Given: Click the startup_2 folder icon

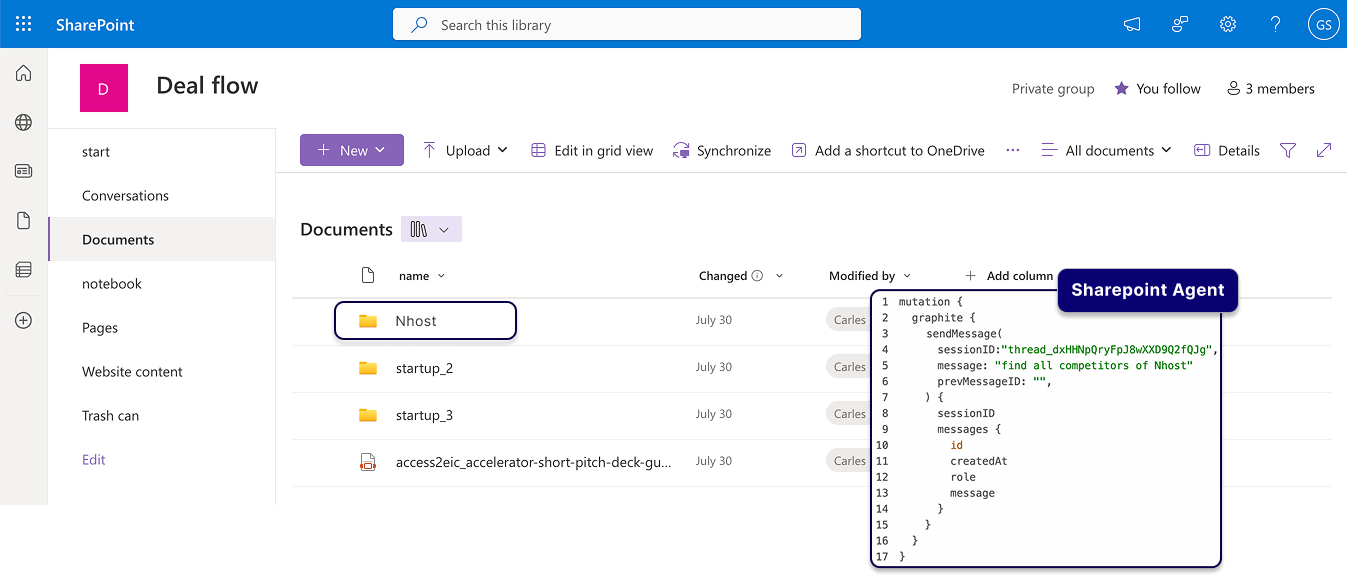Looking at the screenshot, I should point(368,368).
